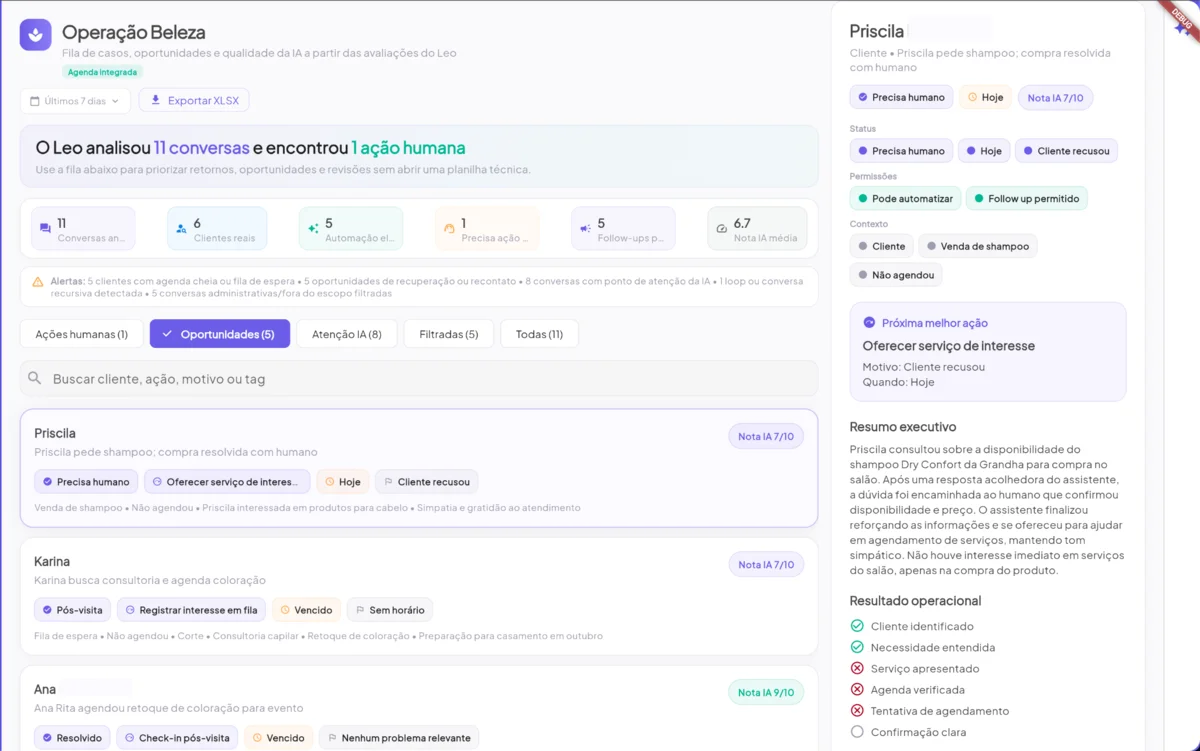Click X icon beside Agenda verificada
1200x751 pixels.
[x=857, y=690]
